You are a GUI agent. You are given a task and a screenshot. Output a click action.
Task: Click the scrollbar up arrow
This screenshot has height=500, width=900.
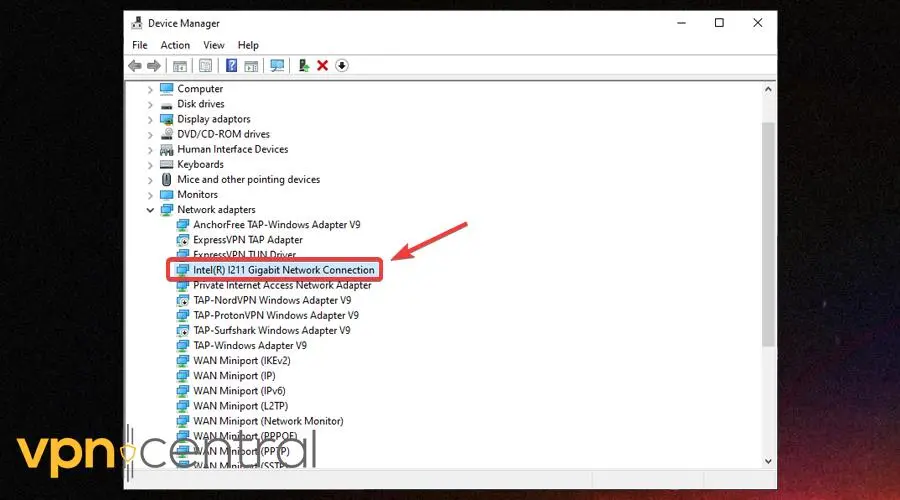pyautogui.click(x=768, y=89)
